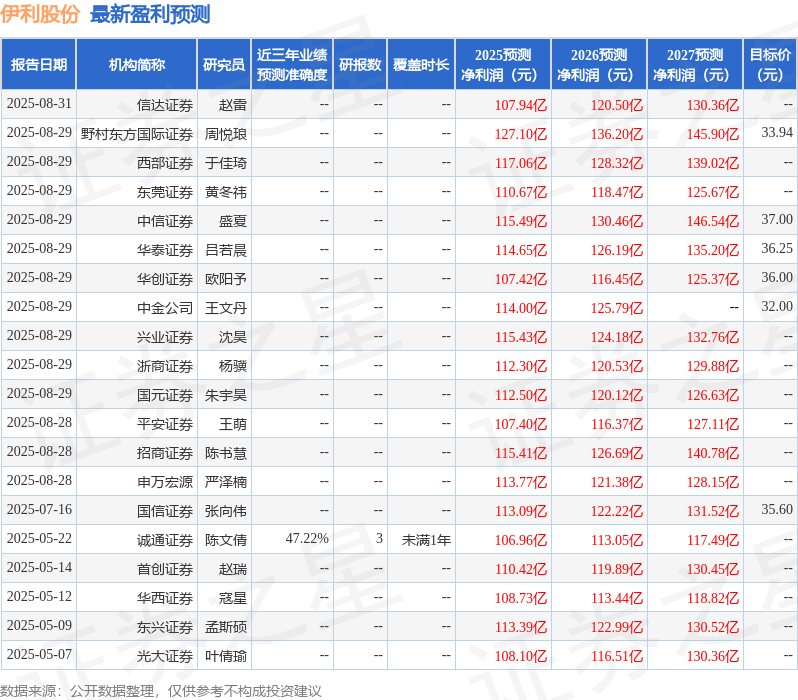798x700 pixels.
Task: Click the 数据来源 disclaimer footer text
Action: (x=161, y=691)
